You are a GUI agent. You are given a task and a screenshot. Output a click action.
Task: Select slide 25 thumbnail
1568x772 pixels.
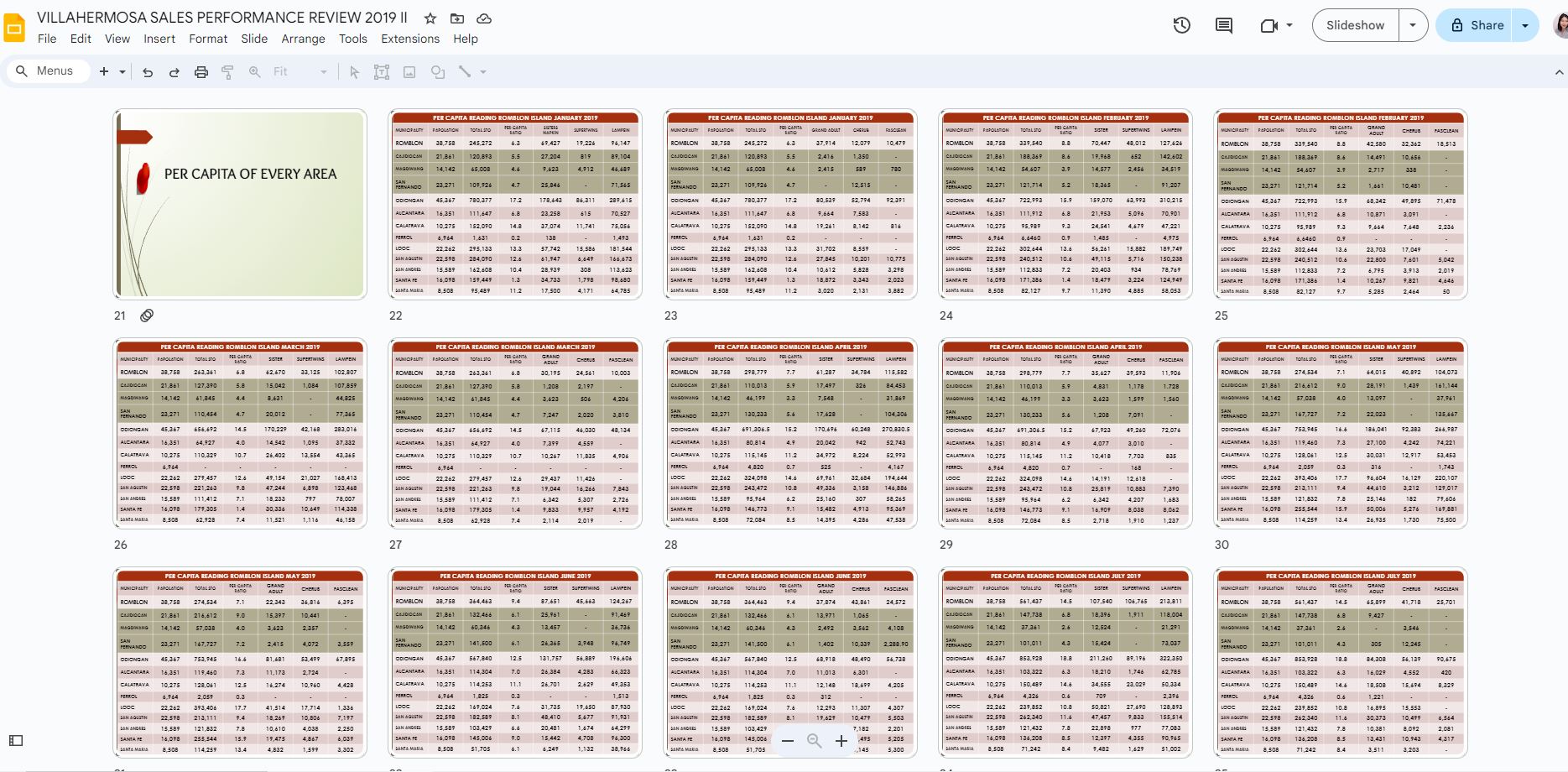tap(1341, 204)
